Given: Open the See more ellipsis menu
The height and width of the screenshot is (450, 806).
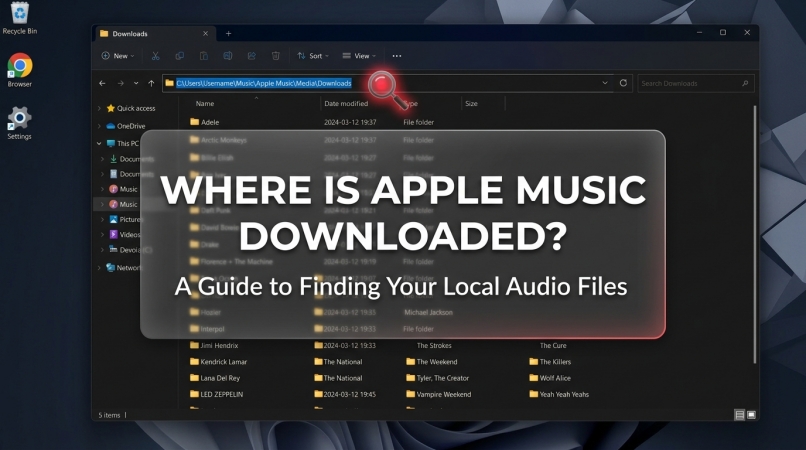Looking at the screenshot, I should (x=397, y=56).
